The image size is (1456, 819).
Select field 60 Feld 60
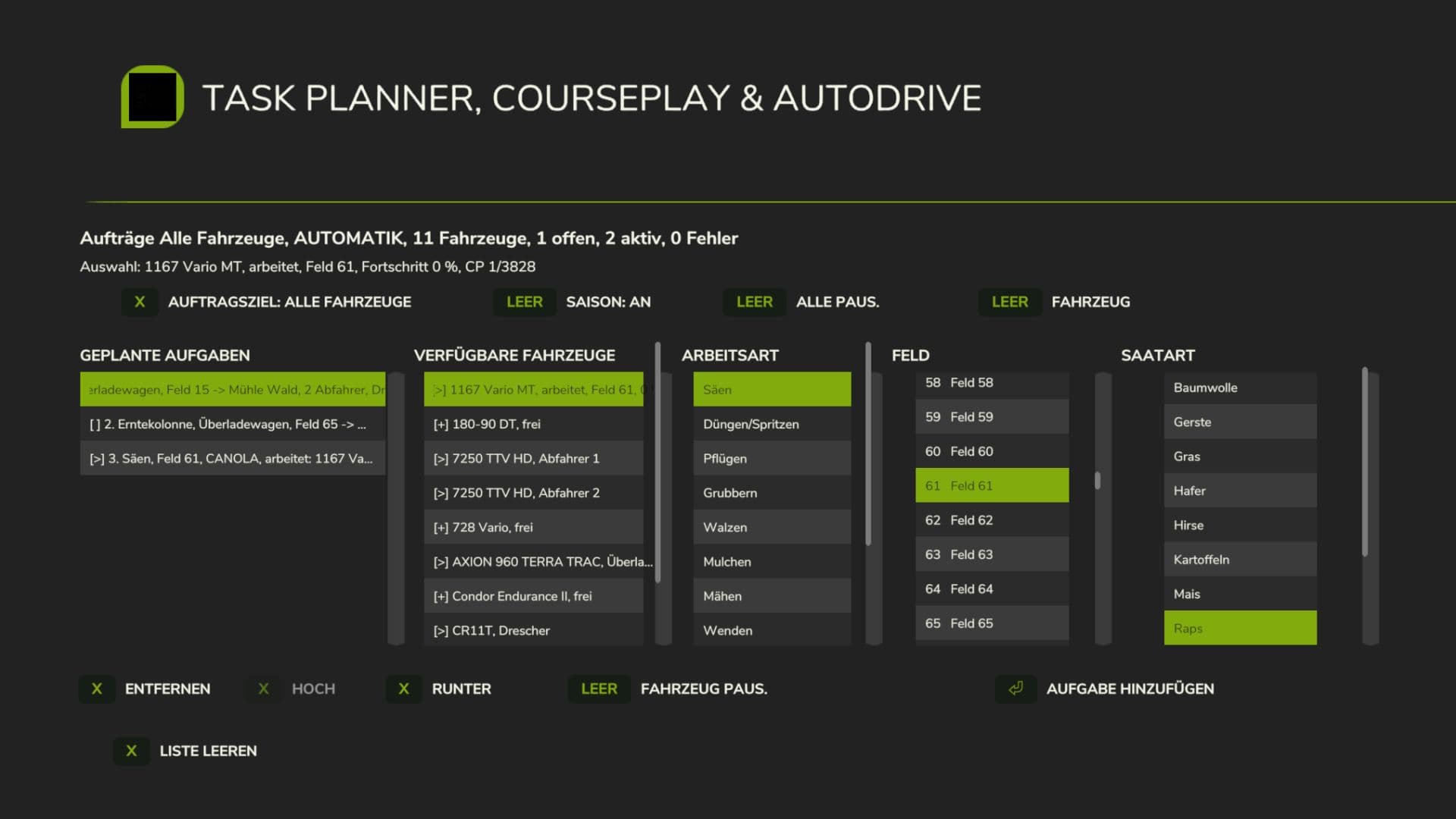[992, 451]
